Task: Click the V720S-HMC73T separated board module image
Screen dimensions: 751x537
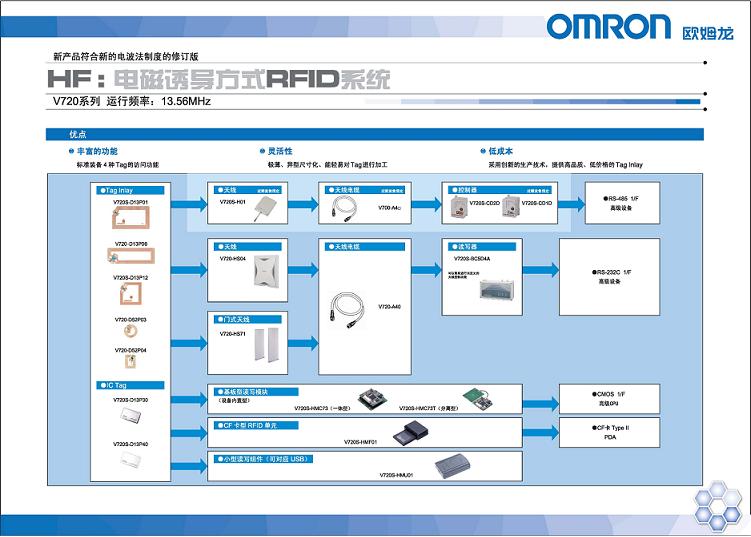Action: (x=478, y=399)
